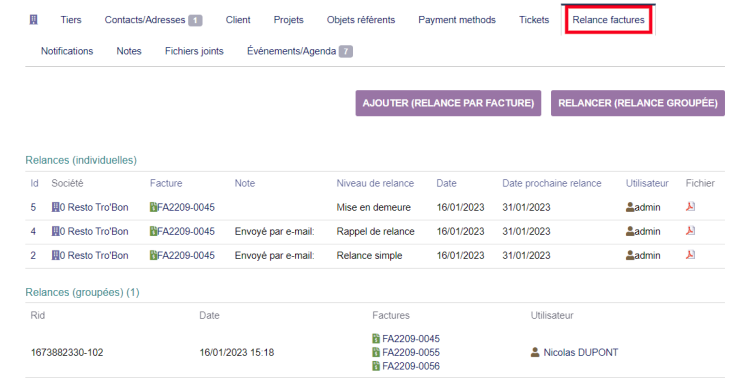Open the Notes tab
The image size is (749, 390).
pos(129,51)
